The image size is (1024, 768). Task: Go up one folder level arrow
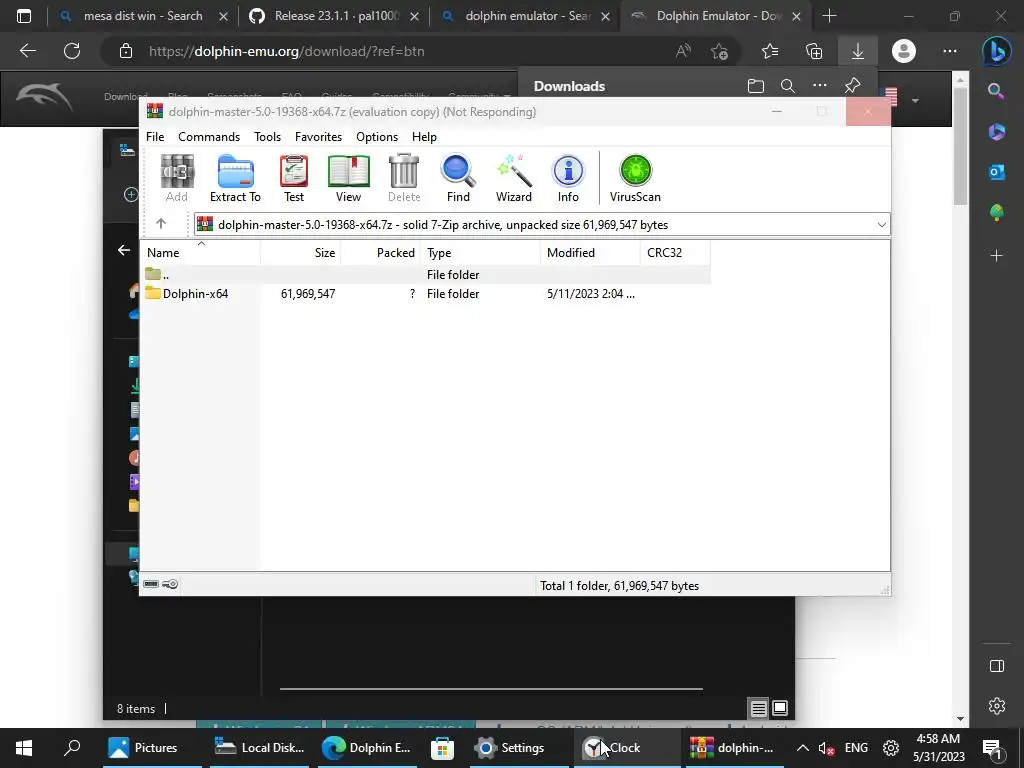(x=161, y=224)
